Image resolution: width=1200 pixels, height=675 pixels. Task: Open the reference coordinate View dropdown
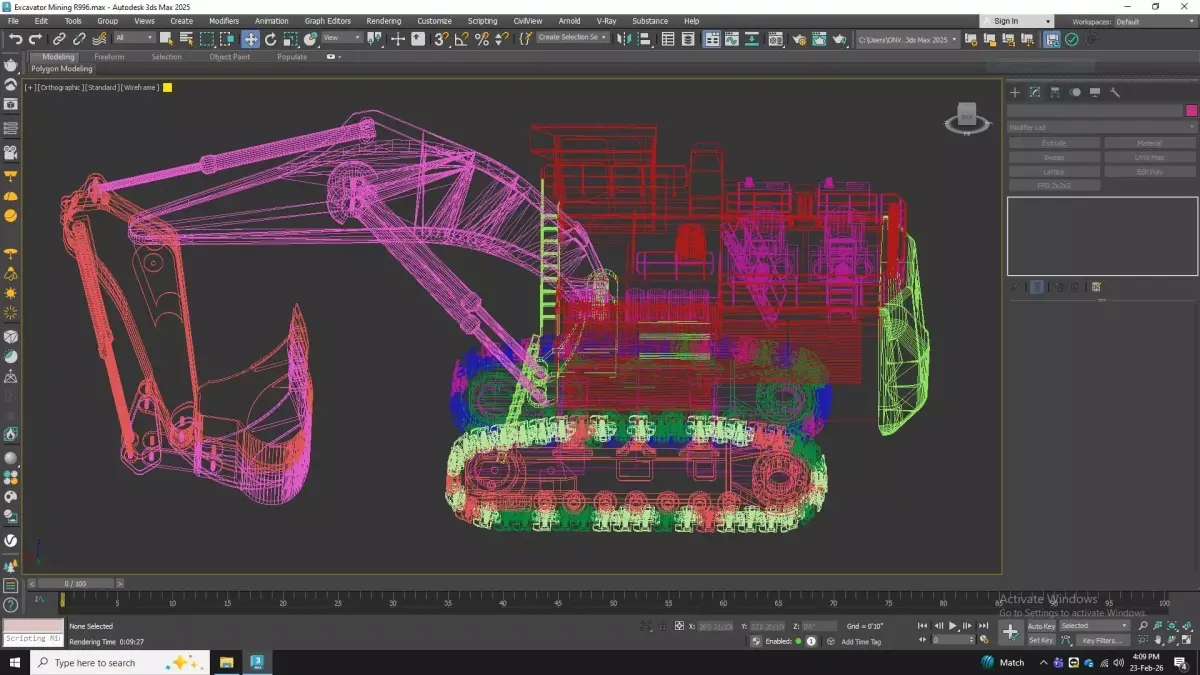tap(341, 38)
